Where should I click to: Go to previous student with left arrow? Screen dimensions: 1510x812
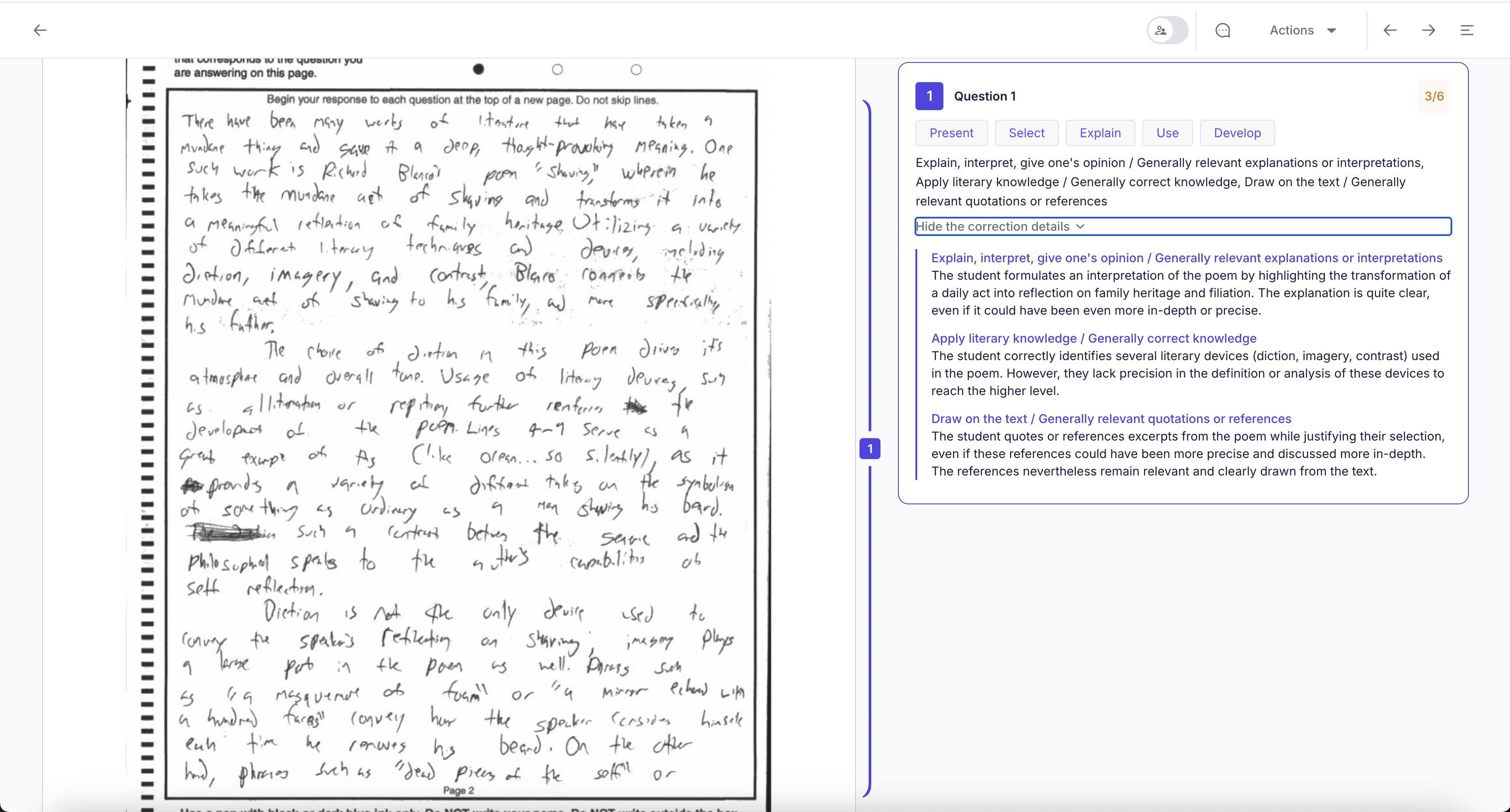click(1390, 31)
